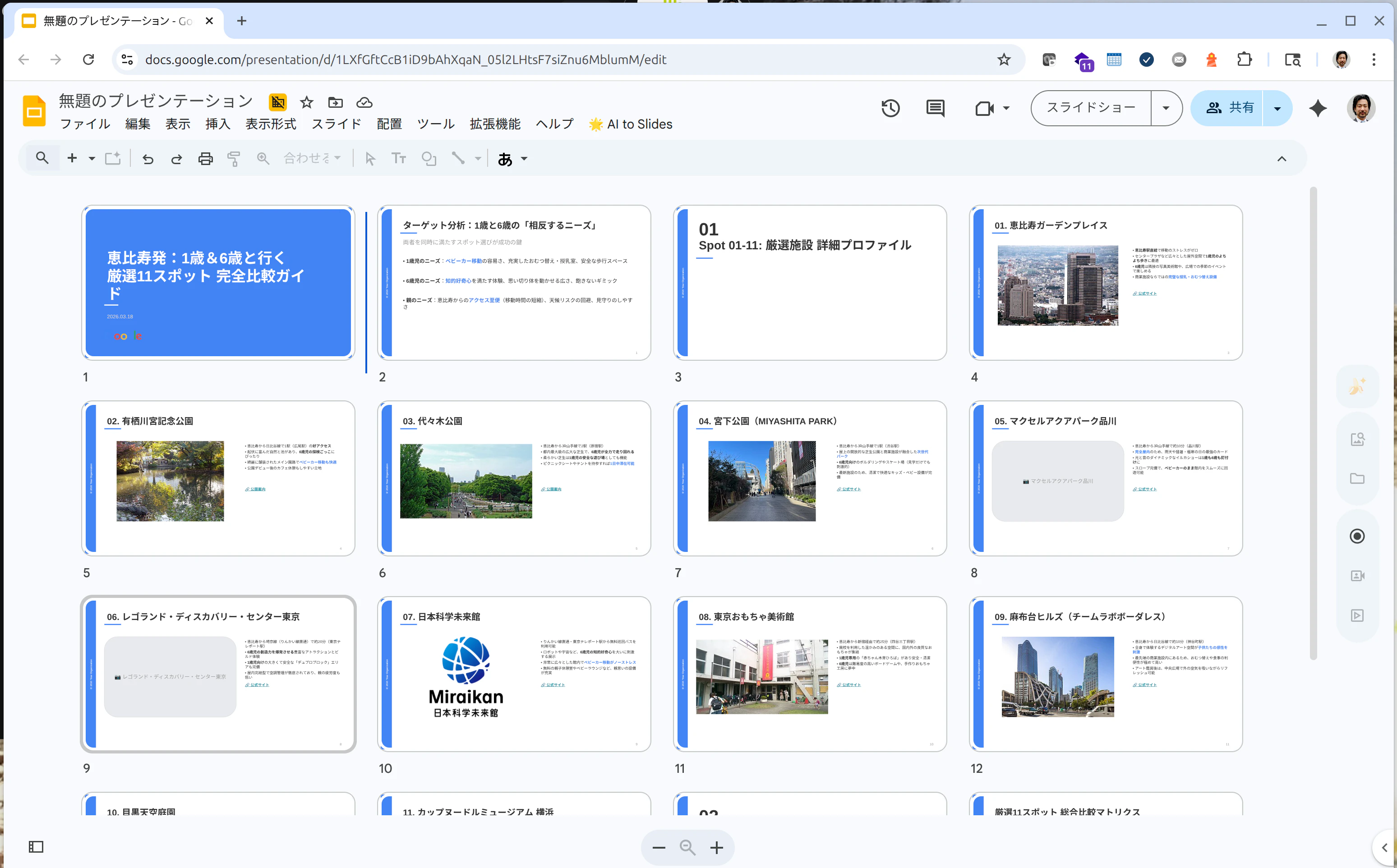
Task: Expand the あ input tools dropdown arrow
Action: tap(524, 159)
